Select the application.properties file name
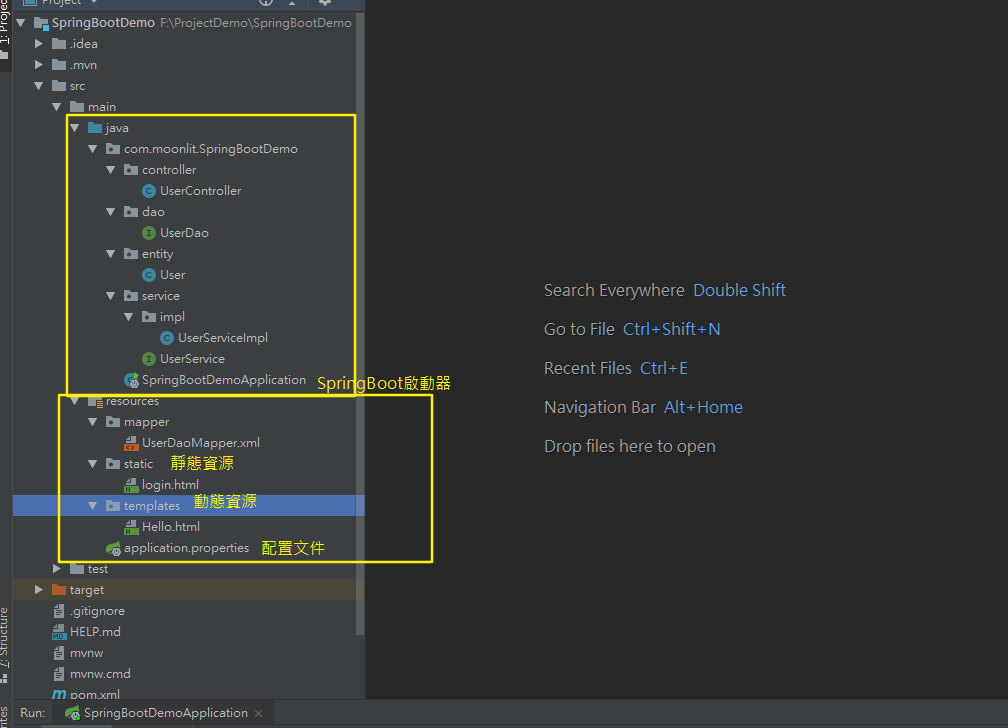Viewport: 1008px width, 728px height. 186,548
